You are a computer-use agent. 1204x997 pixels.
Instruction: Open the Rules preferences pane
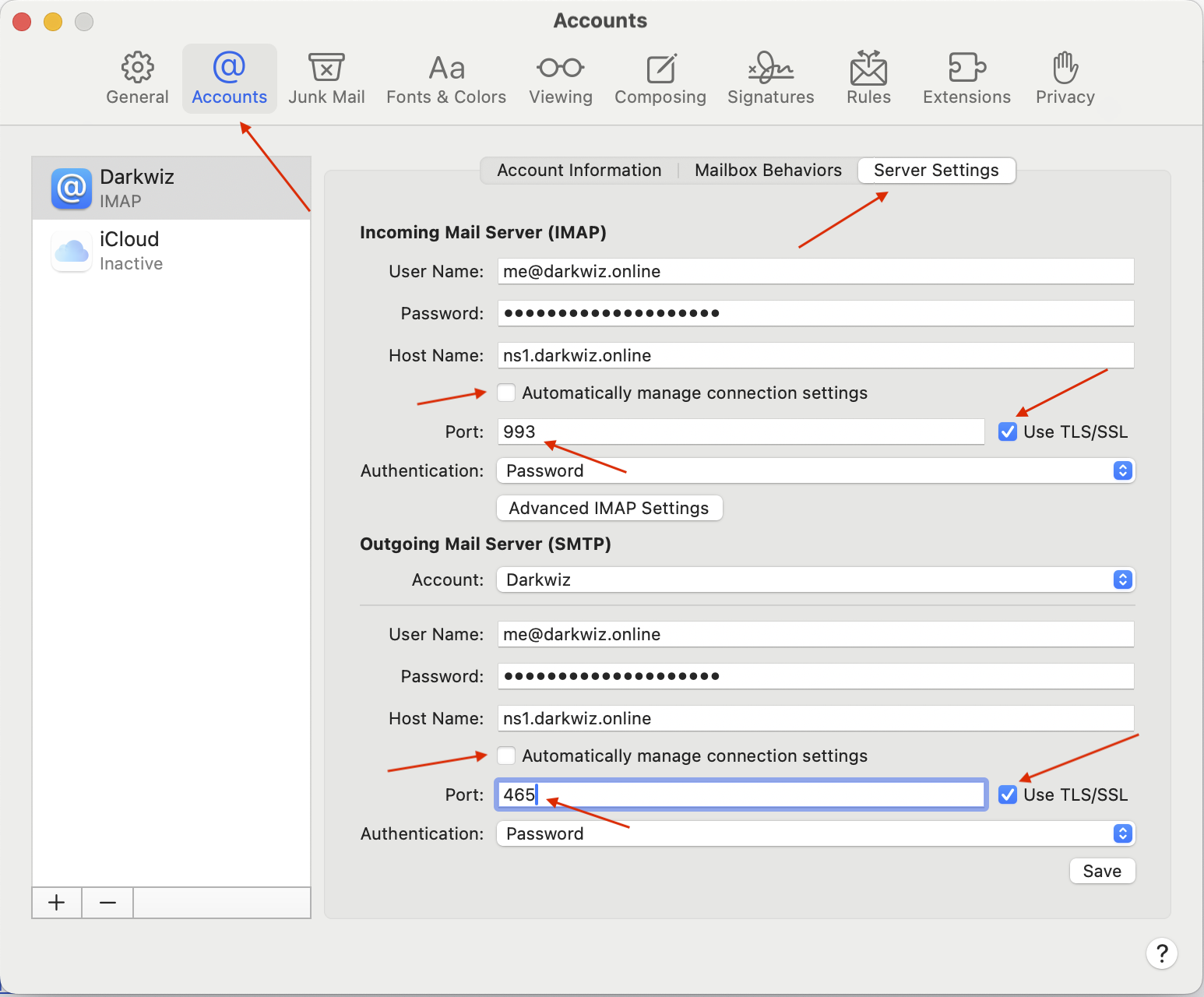point(868,78)
